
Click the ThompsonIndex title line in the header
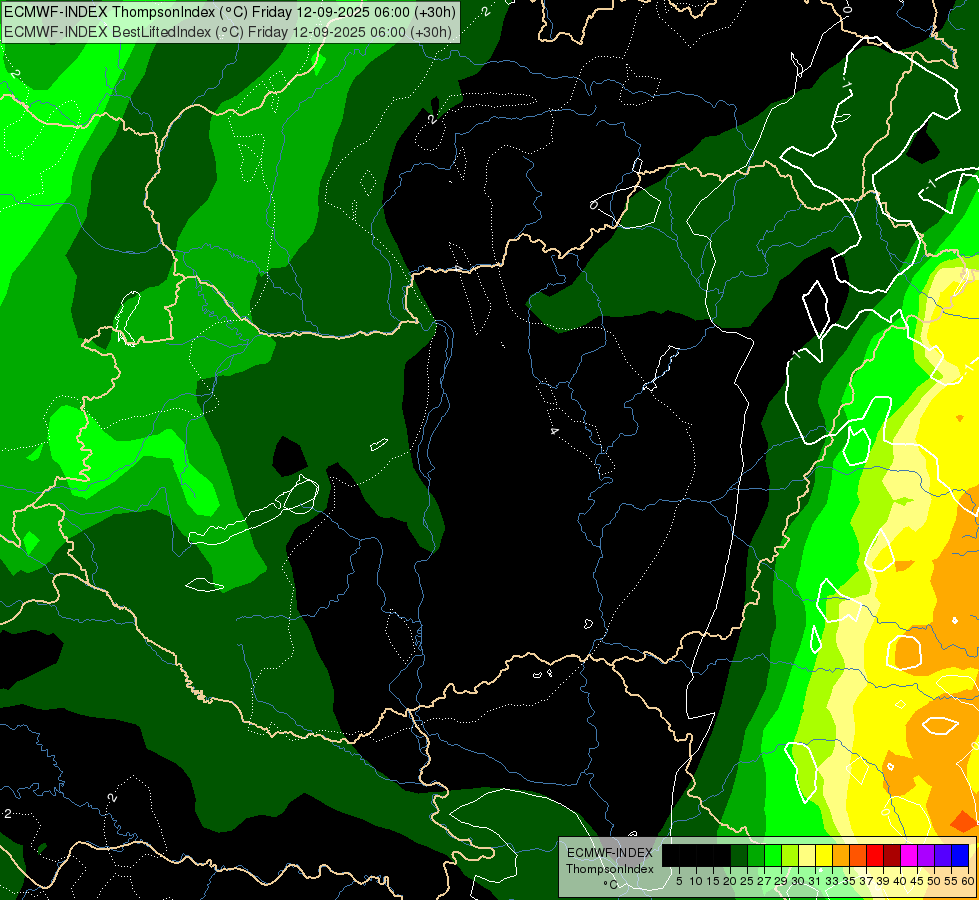pyautogui.click(x=230, y=12)
